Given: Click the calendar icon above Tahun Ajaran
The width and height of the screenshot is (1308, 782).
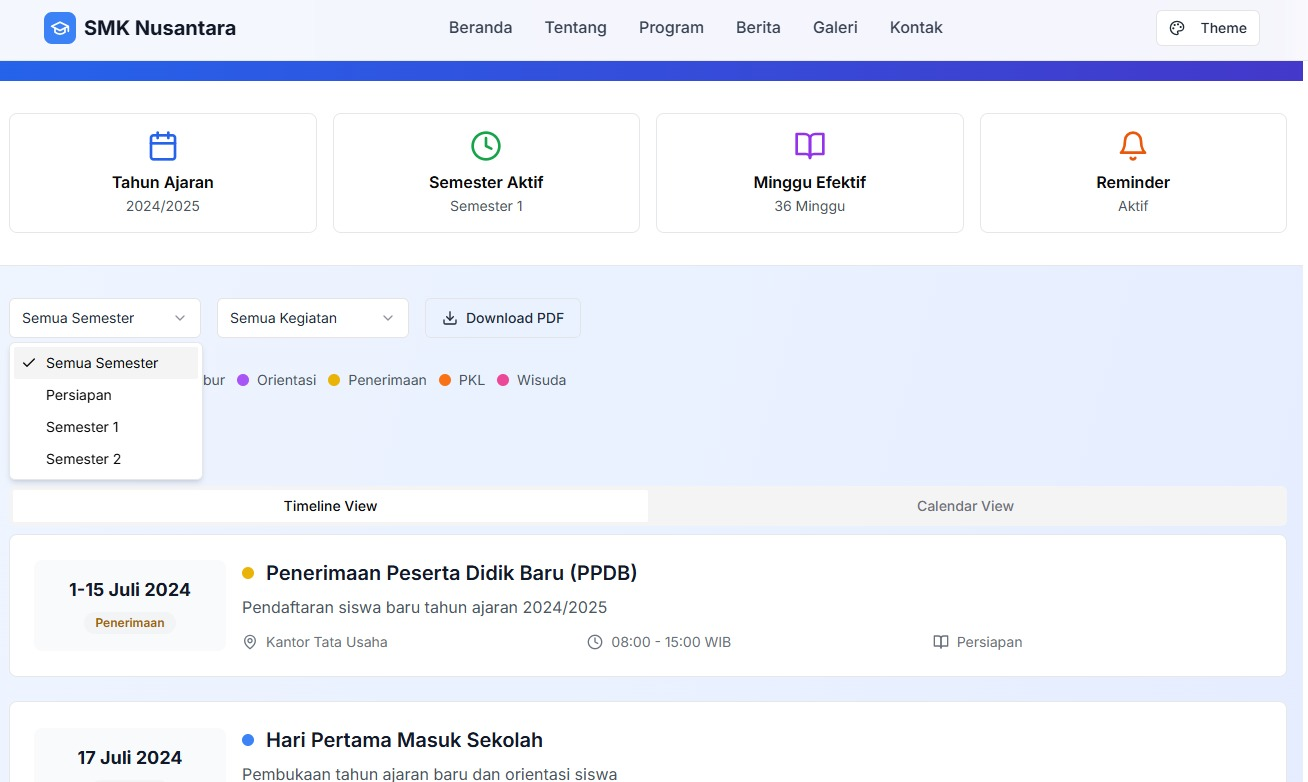Looking at the screenshot, I should coord(163,146).
